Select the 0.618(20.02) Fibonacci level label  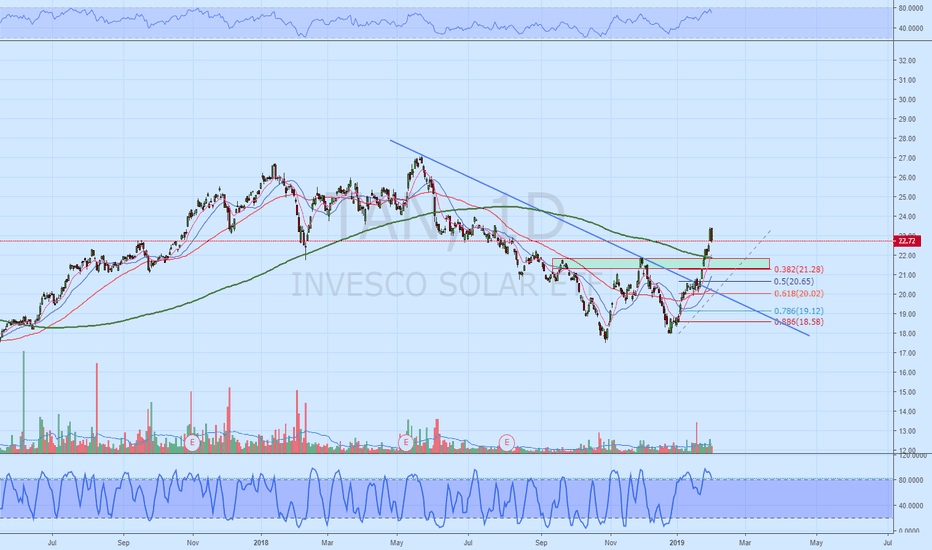click(798, 294)
